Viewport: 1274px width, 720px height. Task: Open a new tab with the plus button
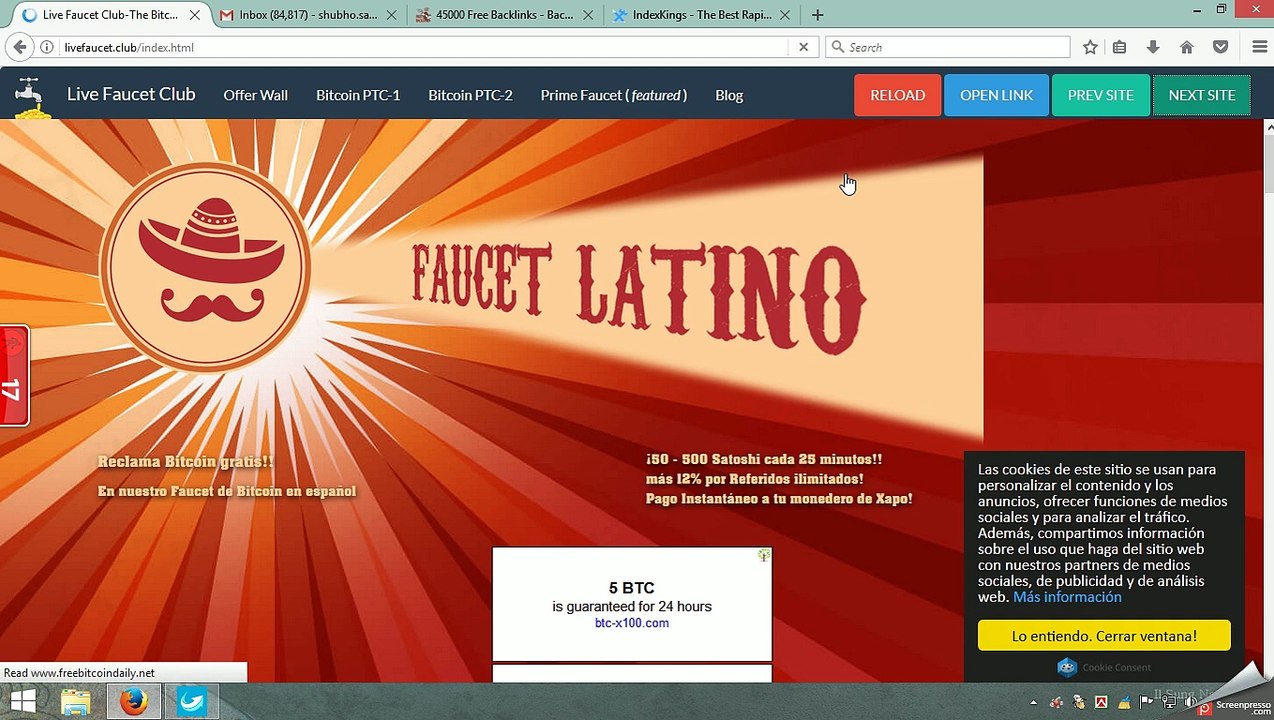(818, 15)
